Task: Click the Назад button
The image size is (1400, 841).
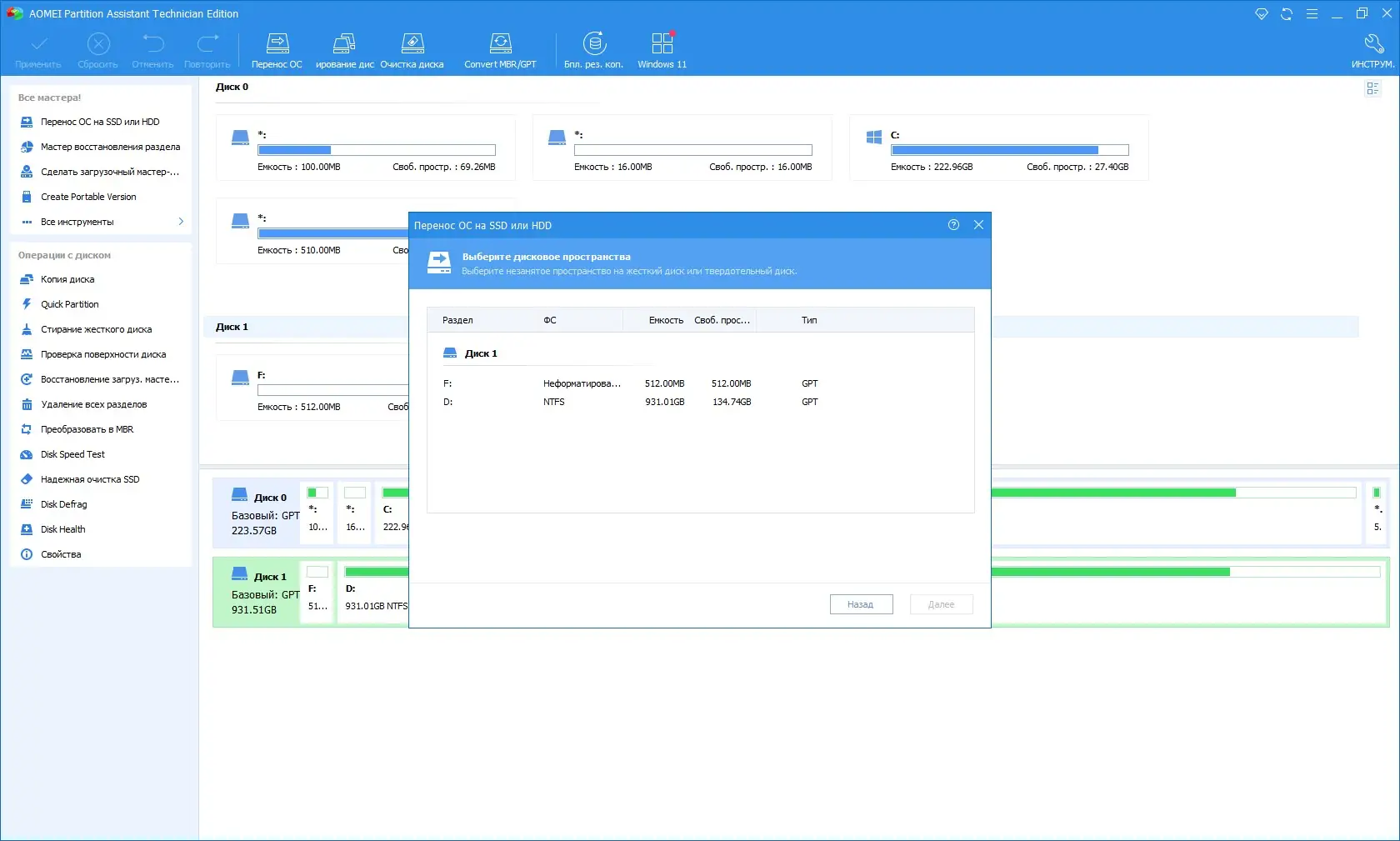Action: 861,604
